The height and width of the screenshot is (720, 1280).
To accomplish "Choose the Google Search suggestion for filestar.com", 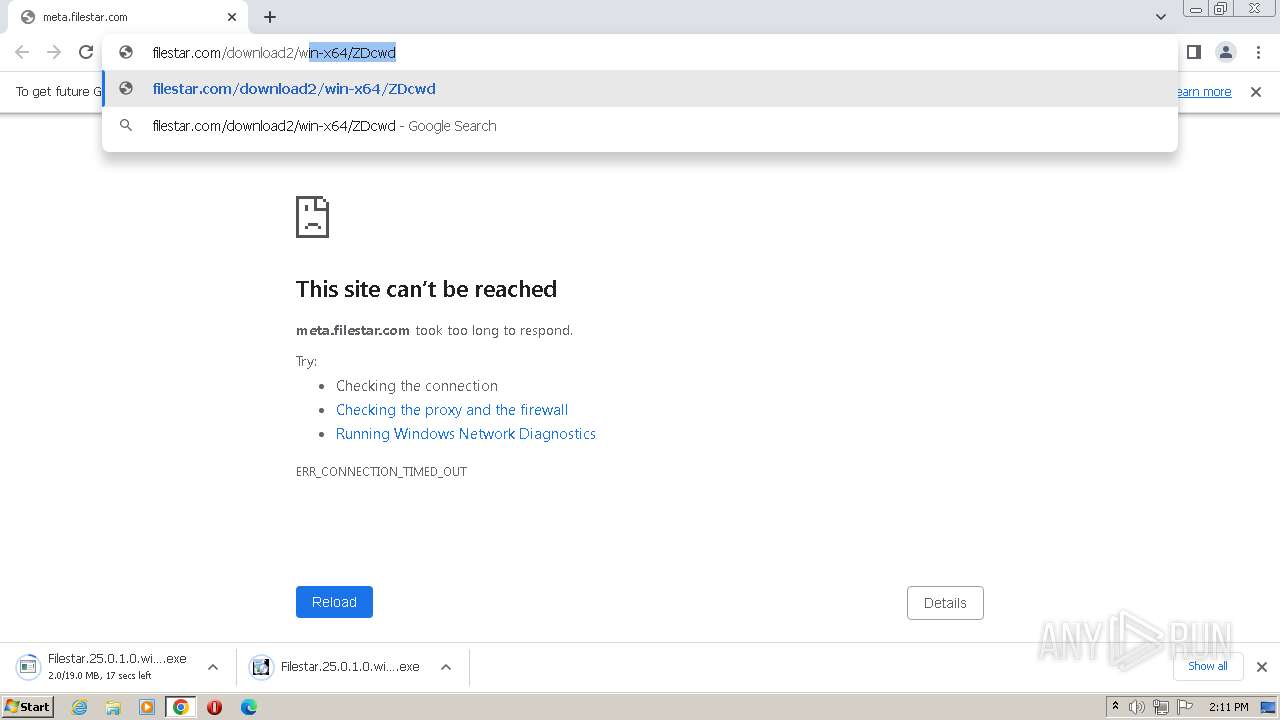I will [640, 126].
